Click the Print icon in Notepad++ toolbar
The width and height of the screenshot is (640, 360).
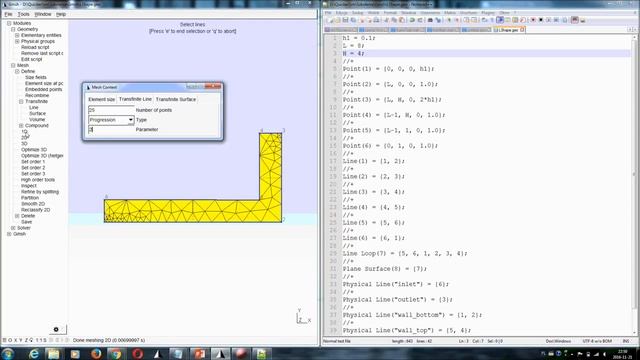[376, 20]
